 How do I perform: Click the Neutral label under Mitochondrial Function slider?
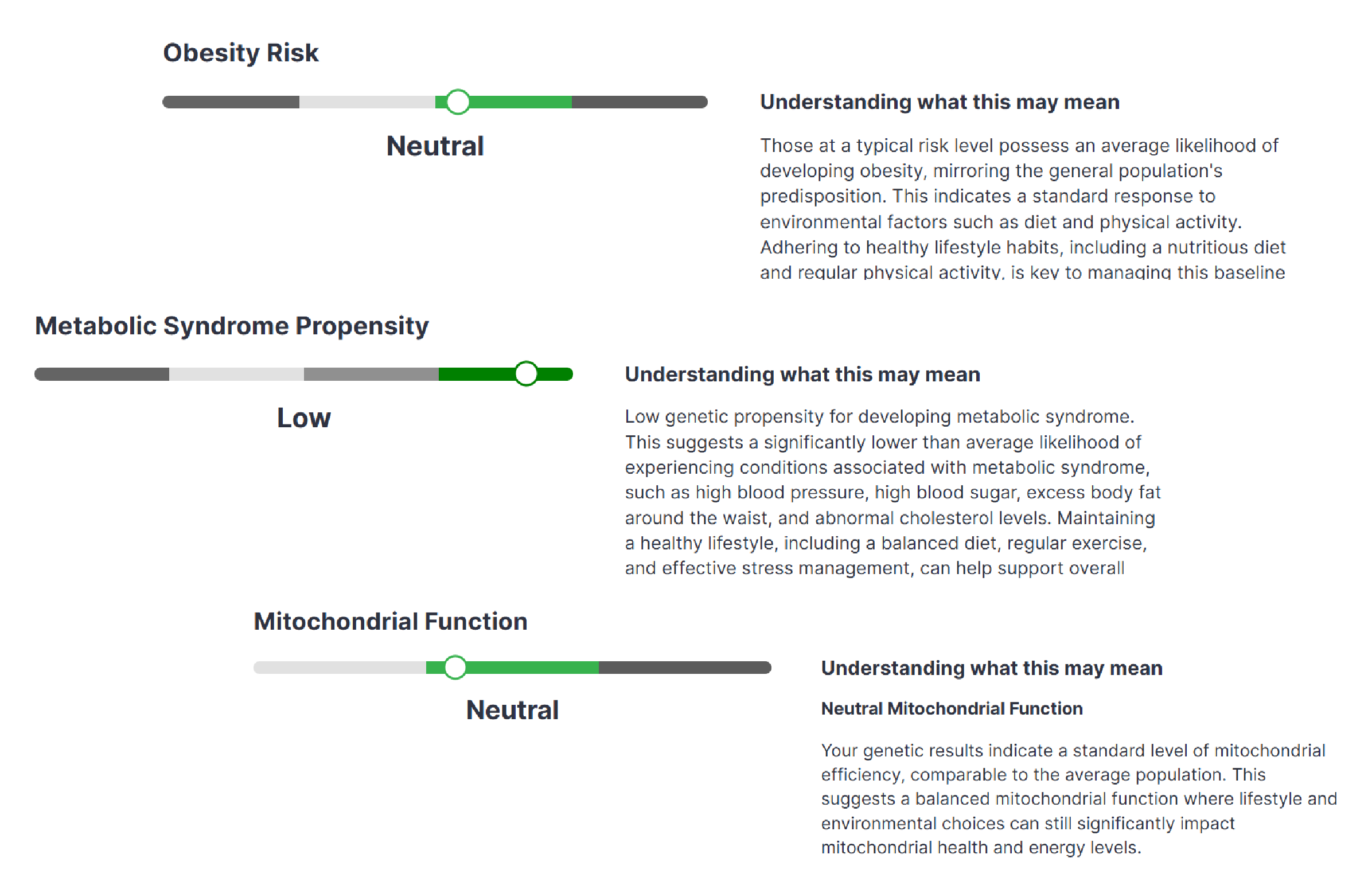click(x=512, y=710)
